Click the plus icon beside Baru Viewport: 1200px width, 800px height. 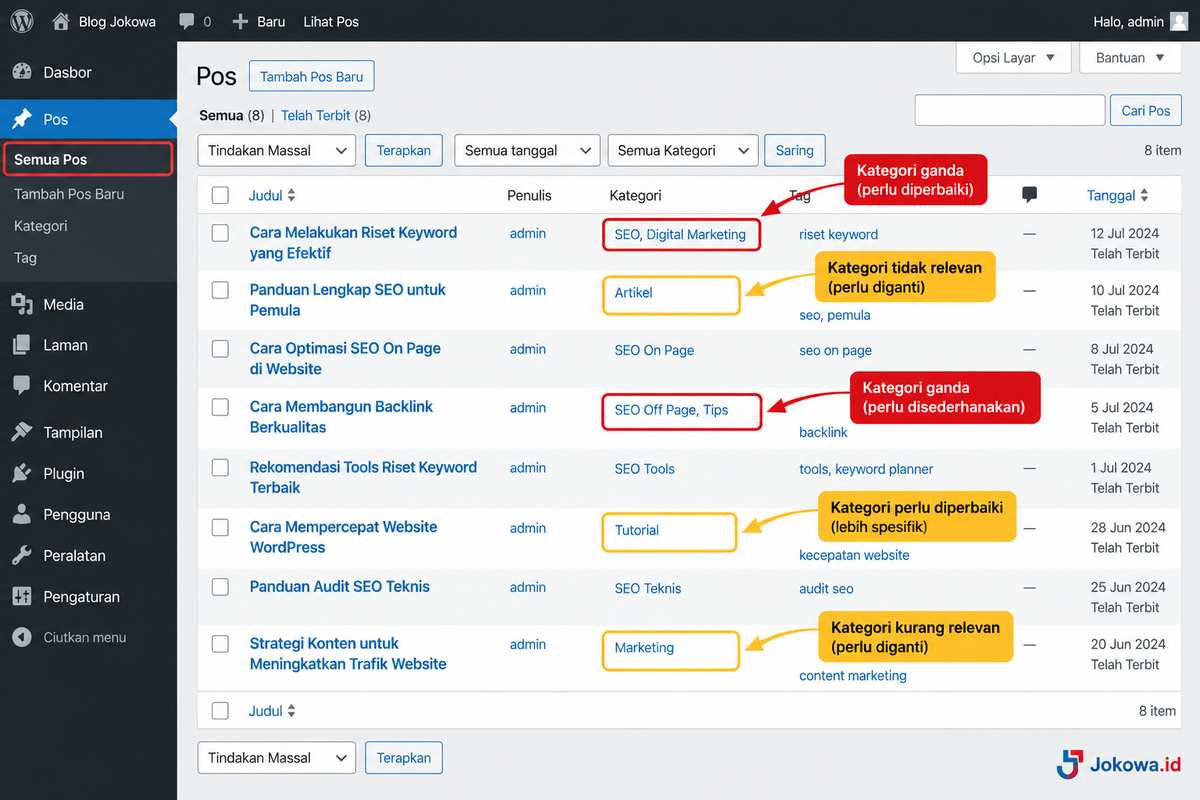240,21
